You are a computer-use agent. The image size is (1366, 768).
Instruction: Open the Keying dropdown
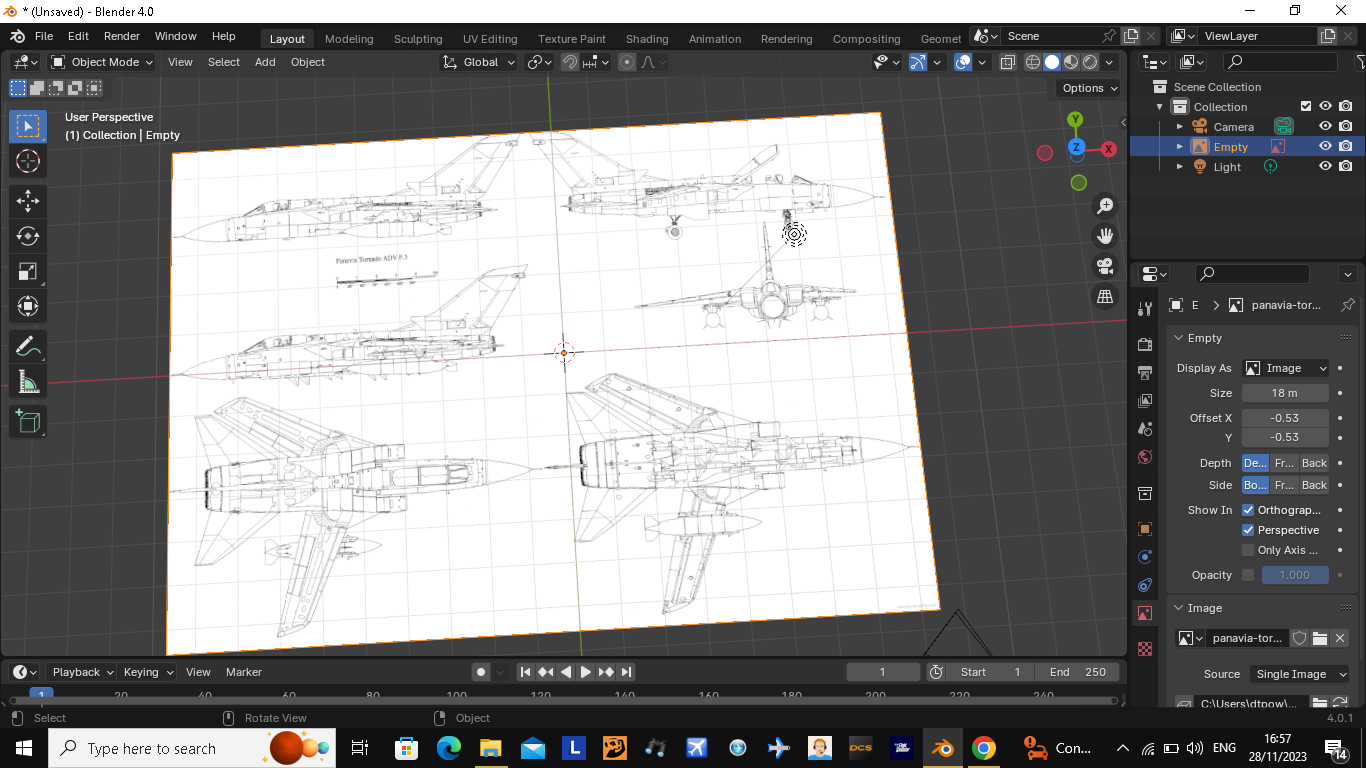148,672
